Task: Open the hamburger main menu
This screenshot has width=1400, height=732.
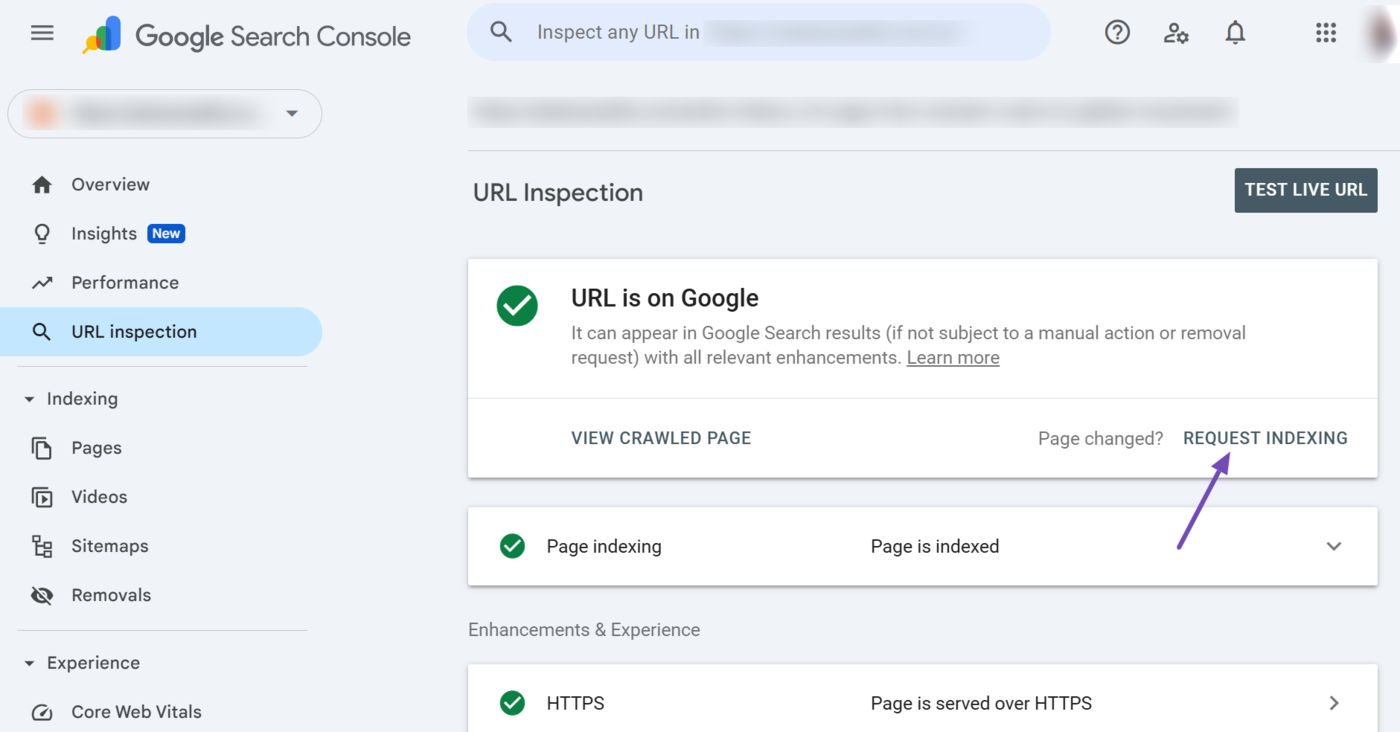Action: [42, 33]
